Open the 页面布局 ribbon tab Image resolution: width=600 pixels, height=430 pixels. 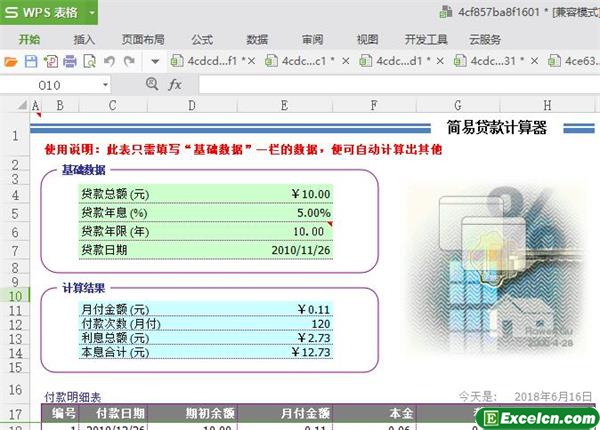click(143, 39)
